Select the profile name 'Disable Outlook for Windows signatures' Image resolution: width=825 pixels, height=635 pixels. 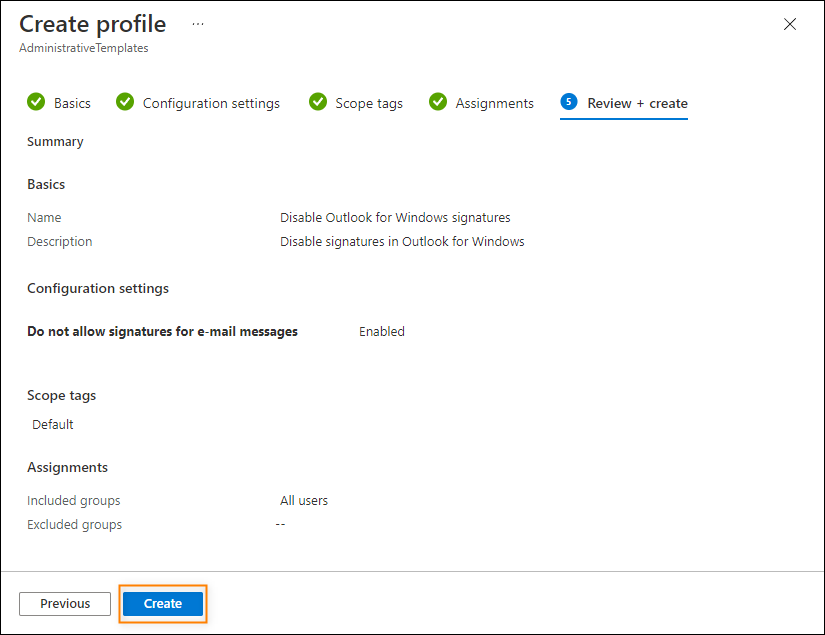[x=395, y=217]
